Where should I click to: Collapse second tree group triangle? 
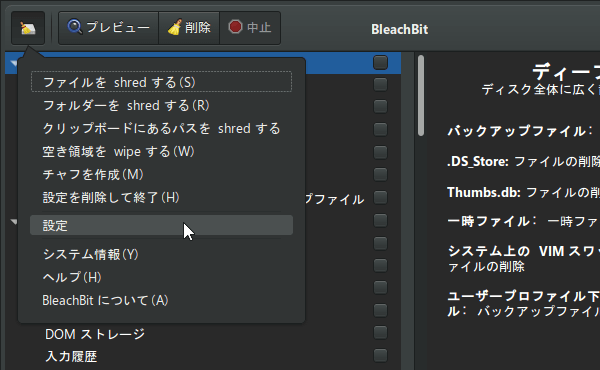click(x=14, y=222)
